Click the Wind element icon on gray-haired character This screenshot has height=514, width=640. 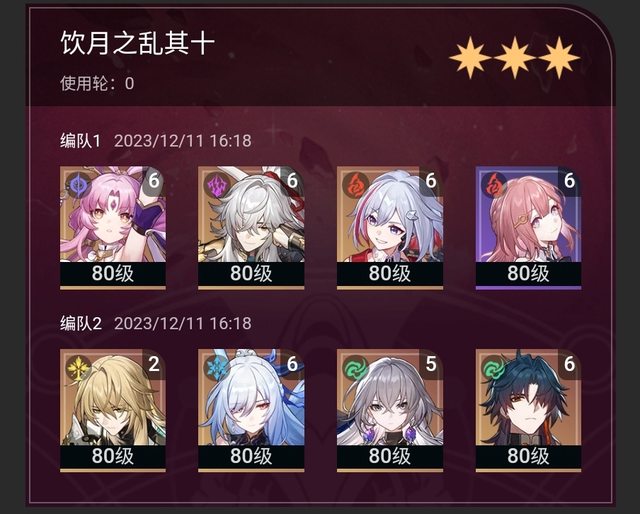(x=355, y=368)
